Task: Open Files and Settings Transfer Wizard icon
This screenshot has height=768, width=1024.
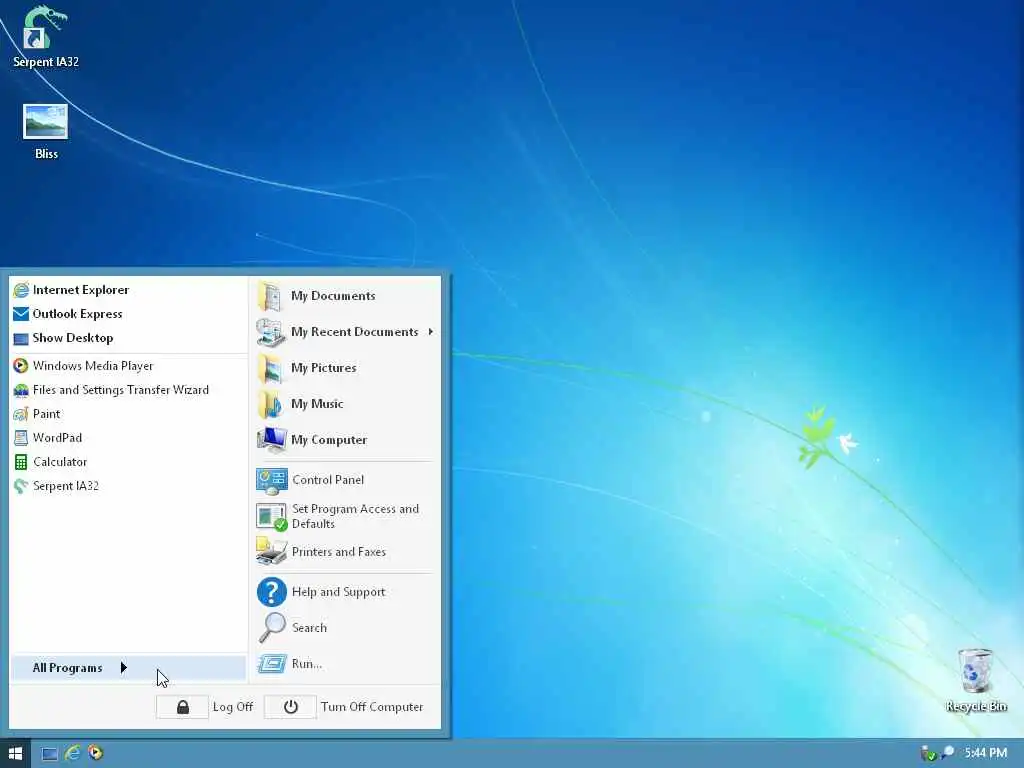Action: [x=21, y=390]
